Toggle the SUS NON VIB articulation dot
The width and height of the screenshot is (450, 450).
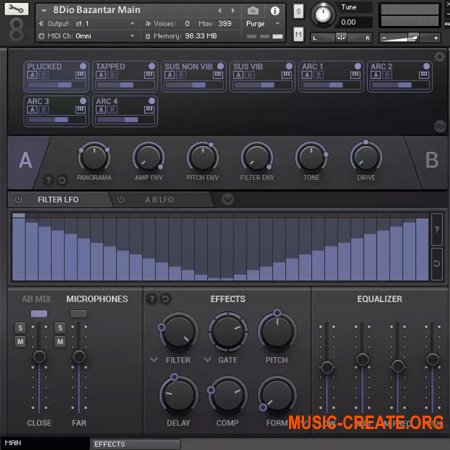[220, 66]
